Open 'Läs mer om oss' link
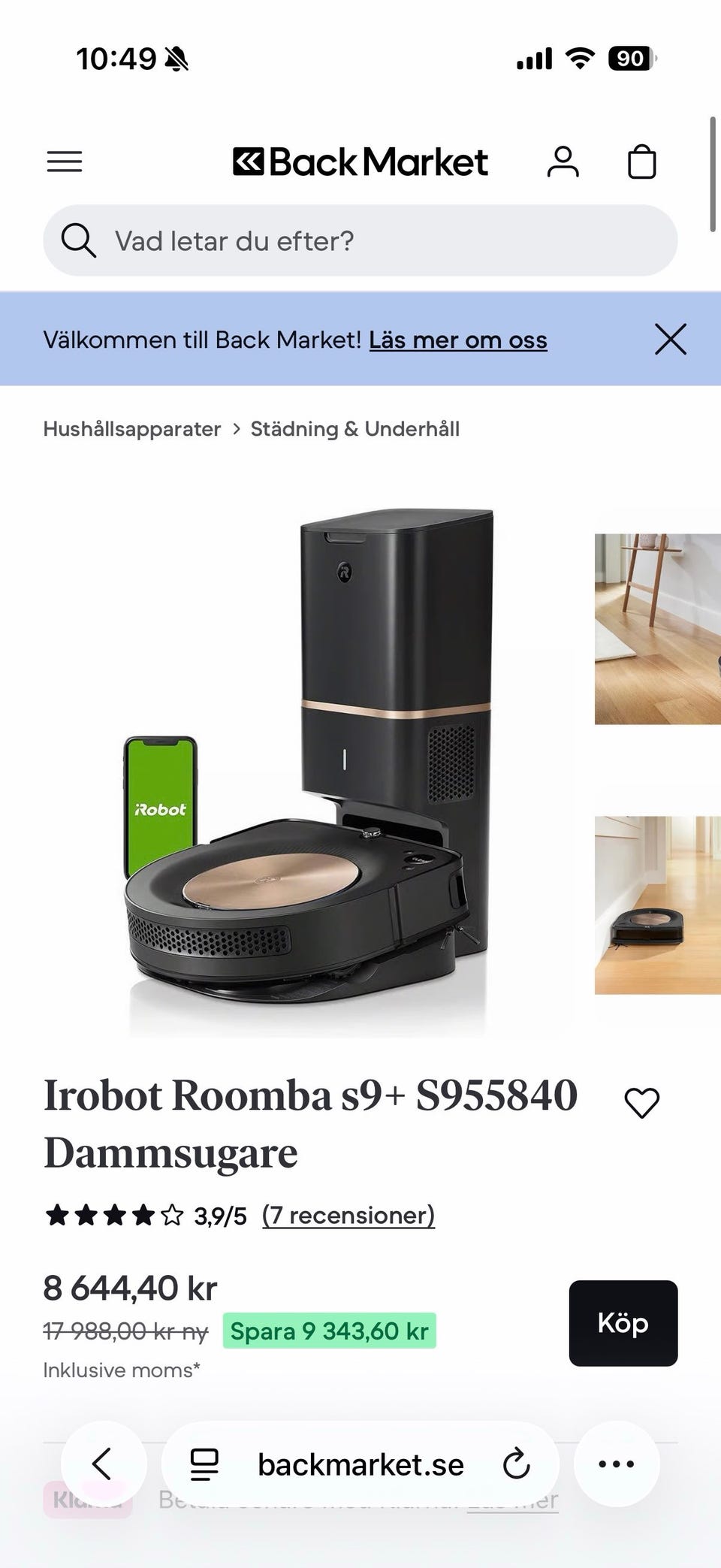The width and height of the screenshot is (721, 1568). [x=457, y=340]
